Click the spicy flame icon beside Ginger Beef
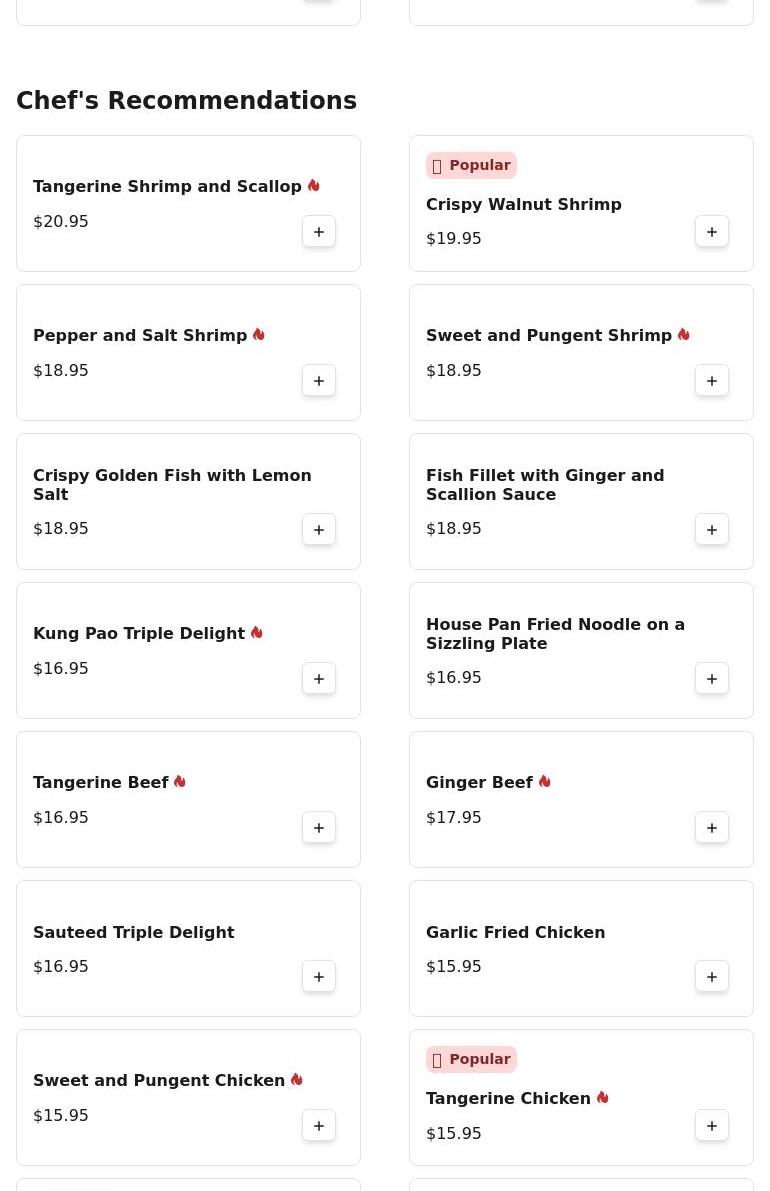The image size is (770, 1191). 545,782
